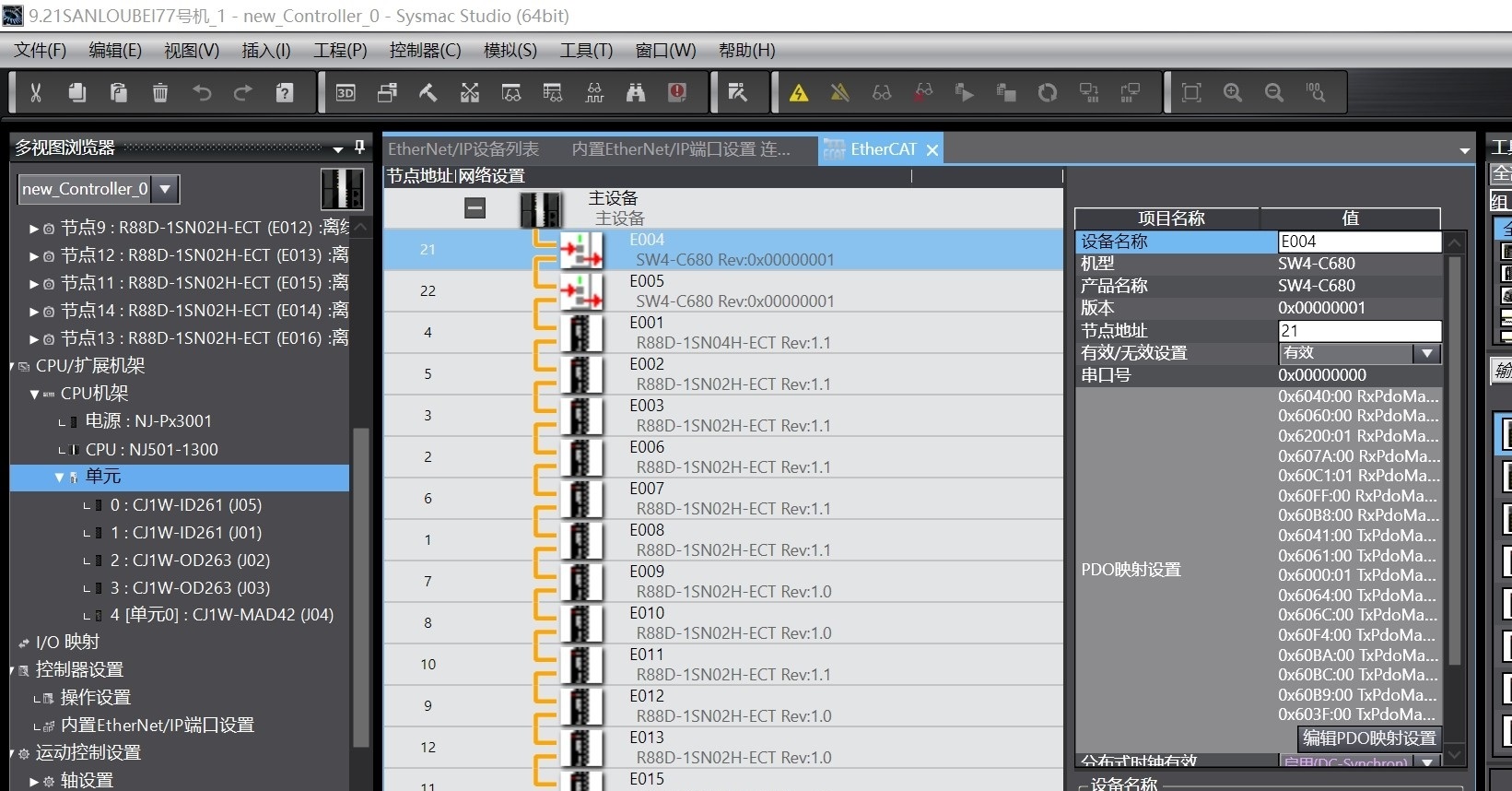This screenshot has width=1512, height=791.
Task: Click the transfer to controller icon
Action: point(1089,92)
